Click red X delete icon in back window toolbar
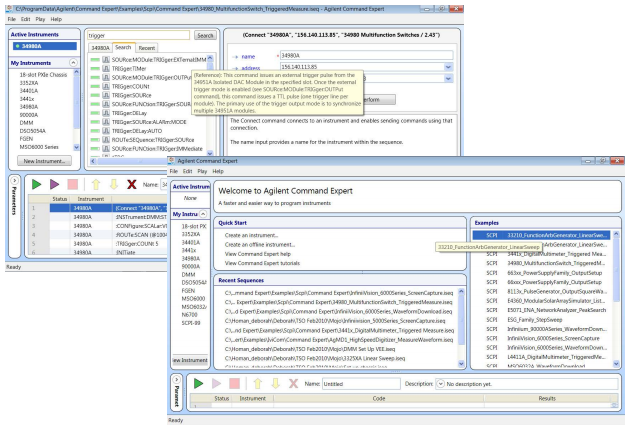 pos(131,185)
